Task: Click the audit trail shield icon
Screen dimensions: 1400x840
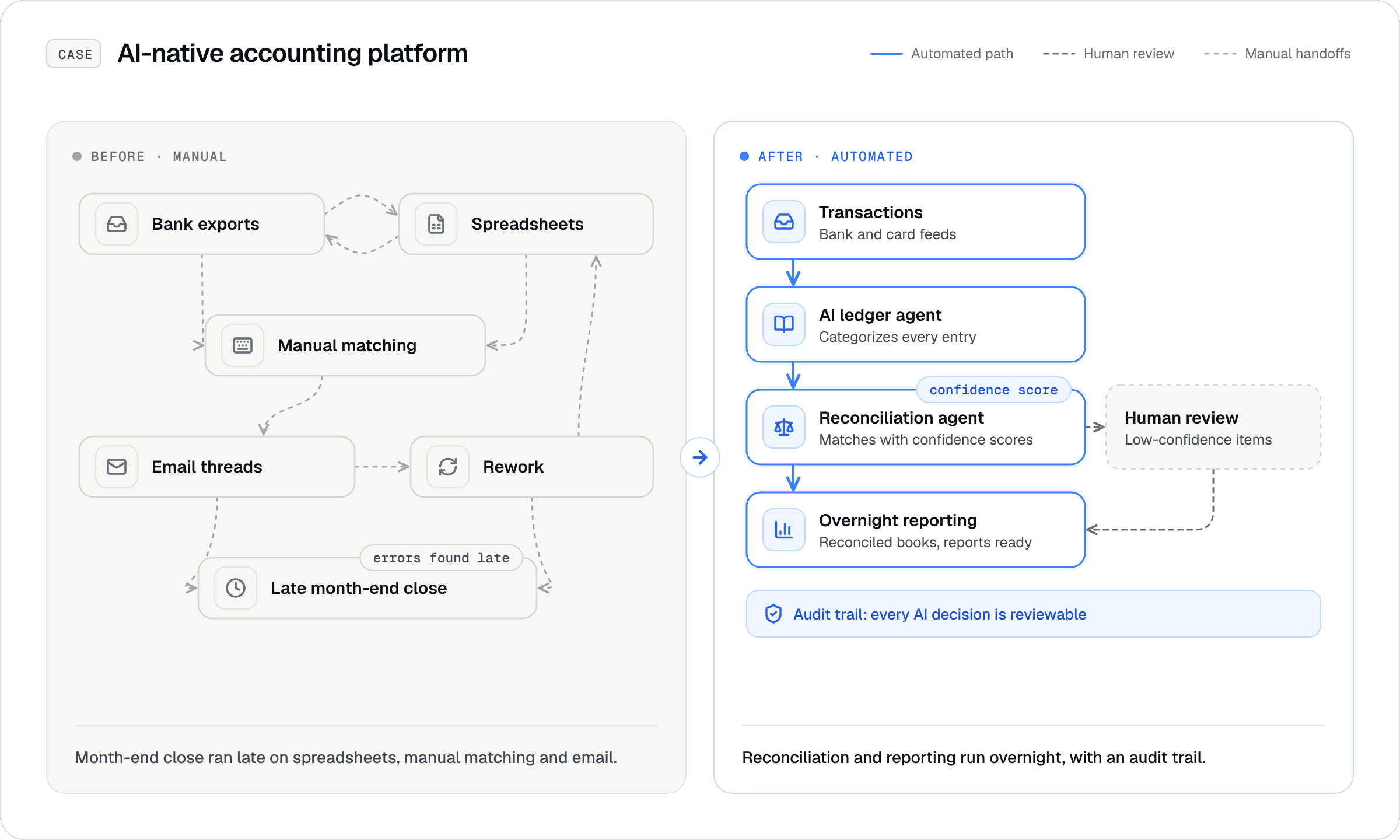Action: pos(773,614)
